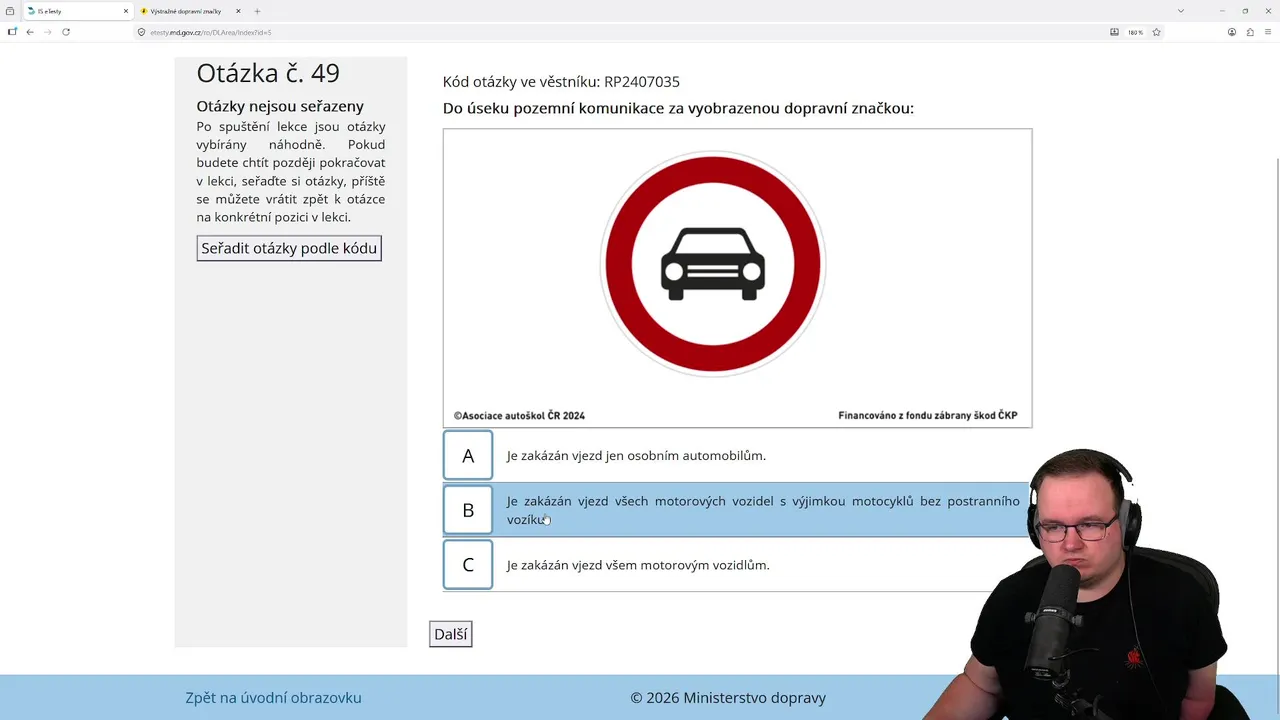This screenshot has width=1280, height=720.
Task: Click the install/save page icon in address bar
Action: (x=1114, y=32)
